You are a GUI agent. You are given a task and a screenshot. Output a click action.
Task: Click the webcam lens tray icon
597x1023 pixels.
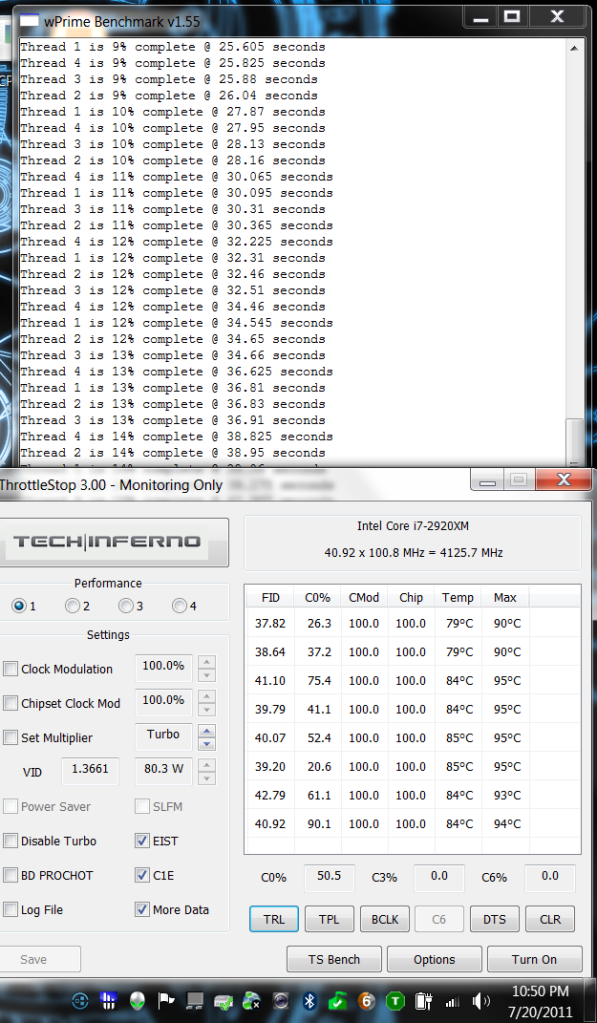[x=281, y=1000]
